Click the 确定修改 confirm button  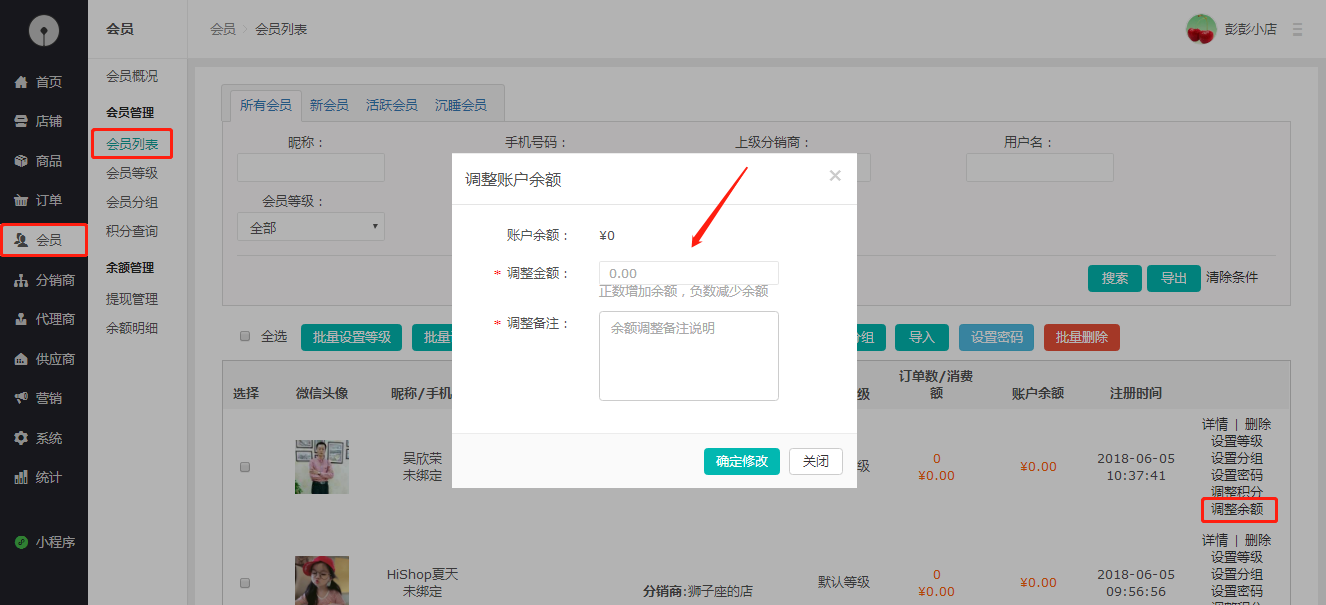click(741, 462)
